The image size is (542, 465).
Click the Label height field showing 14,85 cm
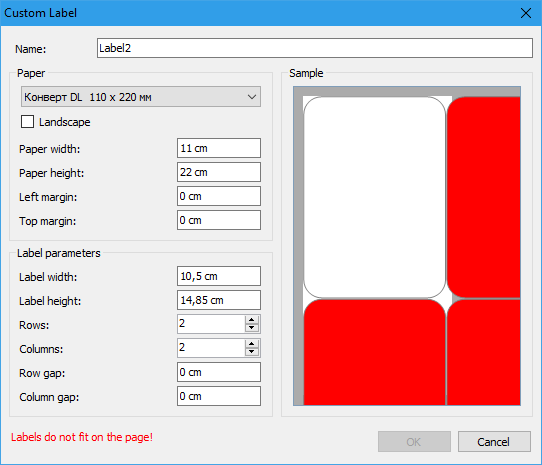click(x=219, y=300)
